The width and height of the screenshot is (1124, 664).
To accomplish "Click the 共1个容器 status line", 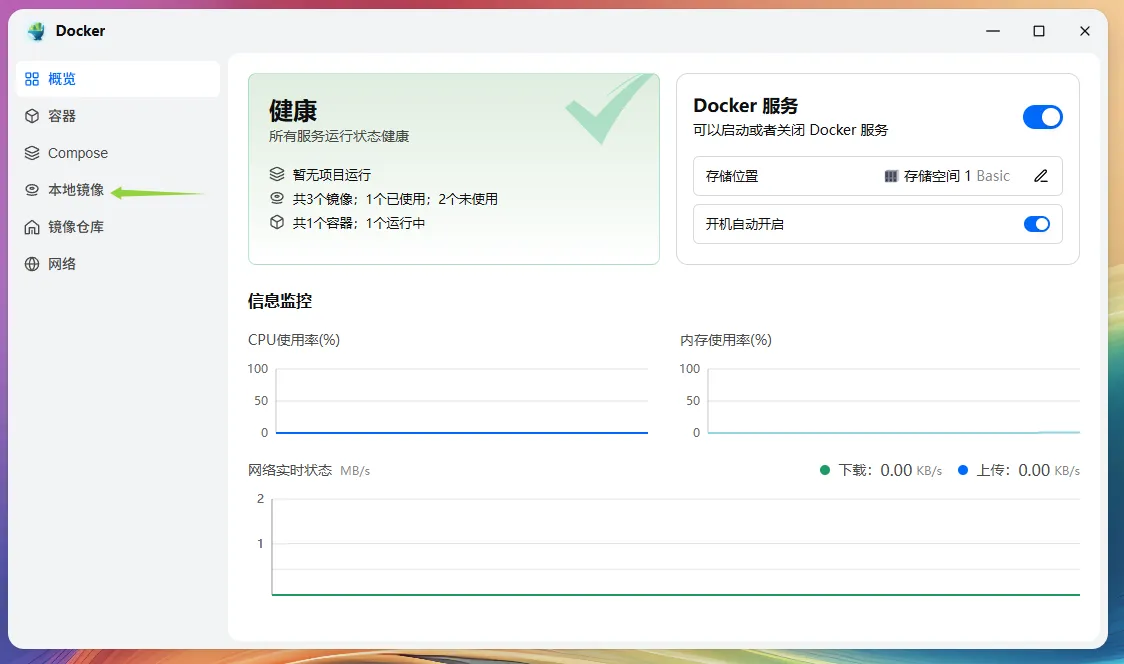I will [x=358, y=223].
